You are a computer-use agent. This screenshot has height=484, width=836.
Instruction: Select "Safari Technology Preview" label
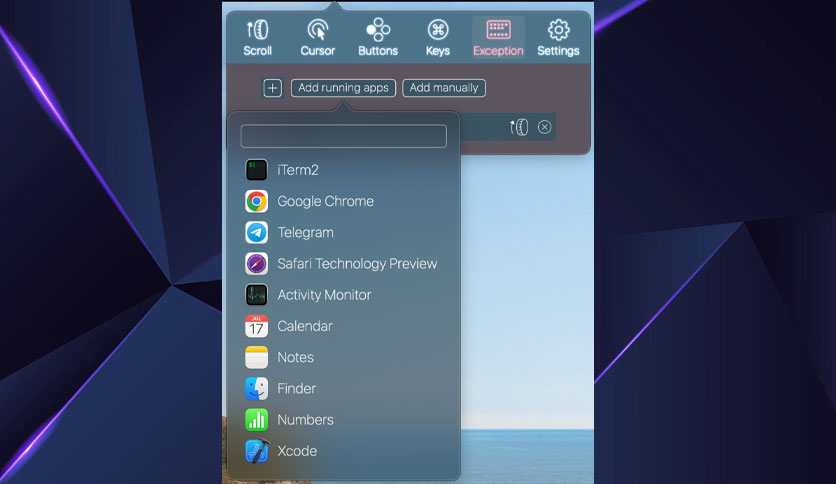[x=357, y=264]
